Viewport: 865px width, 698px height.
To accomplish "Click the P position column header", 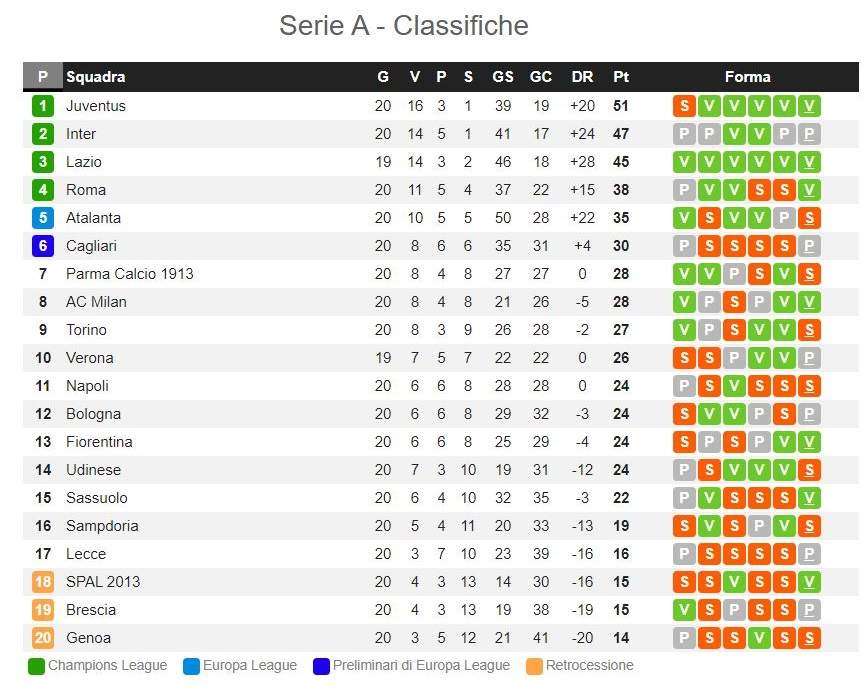I will (x=43, y=77).
